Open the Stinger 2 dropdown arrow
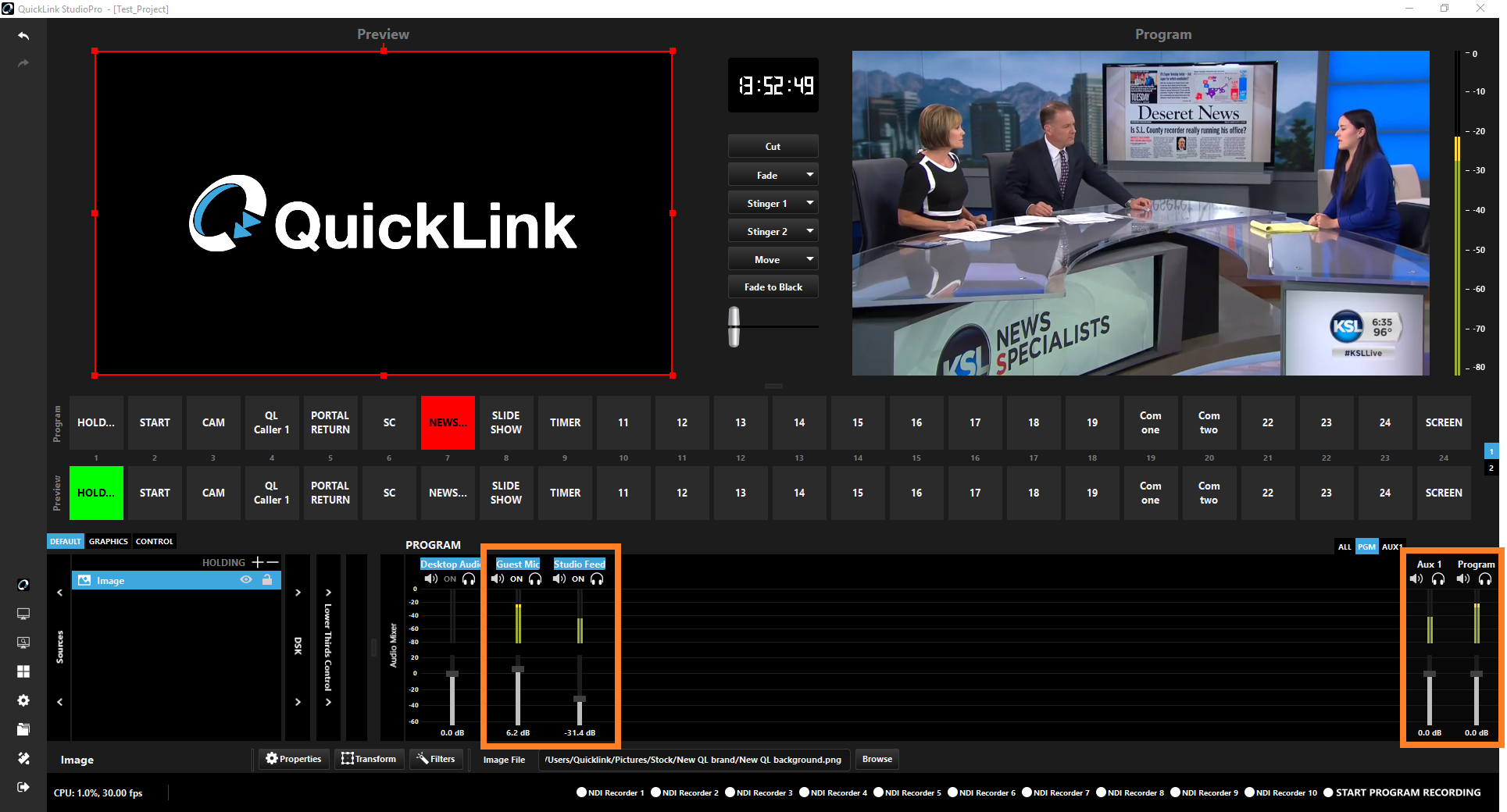This screenshot has height=812, width=1507. pyautogui.click(x=810, y=231)
